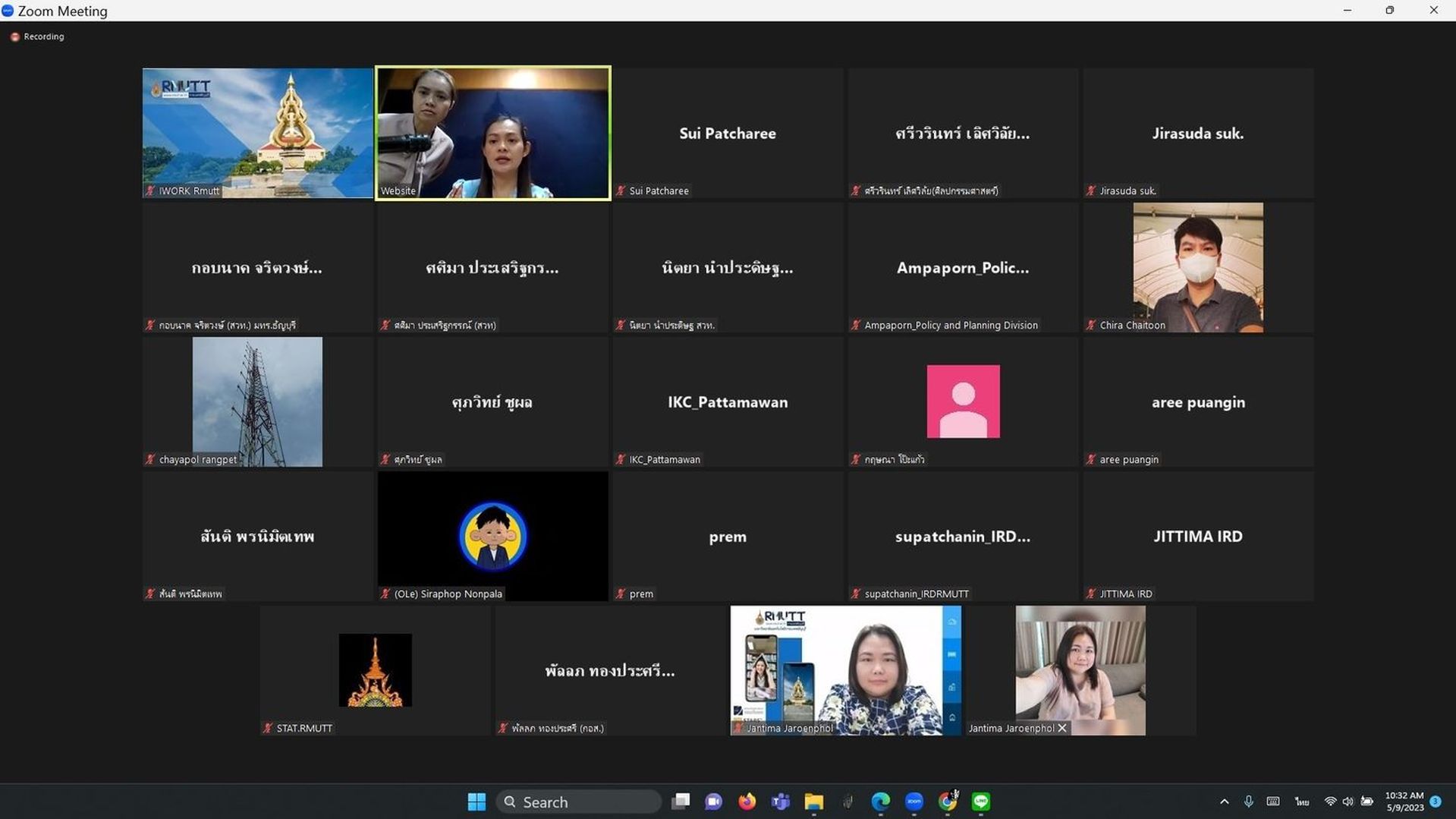Show hidden system tray icons
This screenshot has height=819, width=1456.
click(x=1224, y=802)
